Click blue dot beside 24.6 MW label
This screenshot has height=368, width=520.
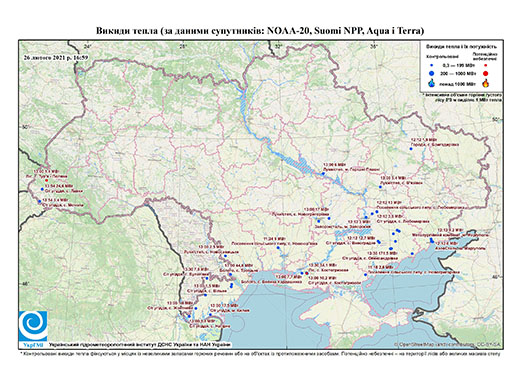42,189
